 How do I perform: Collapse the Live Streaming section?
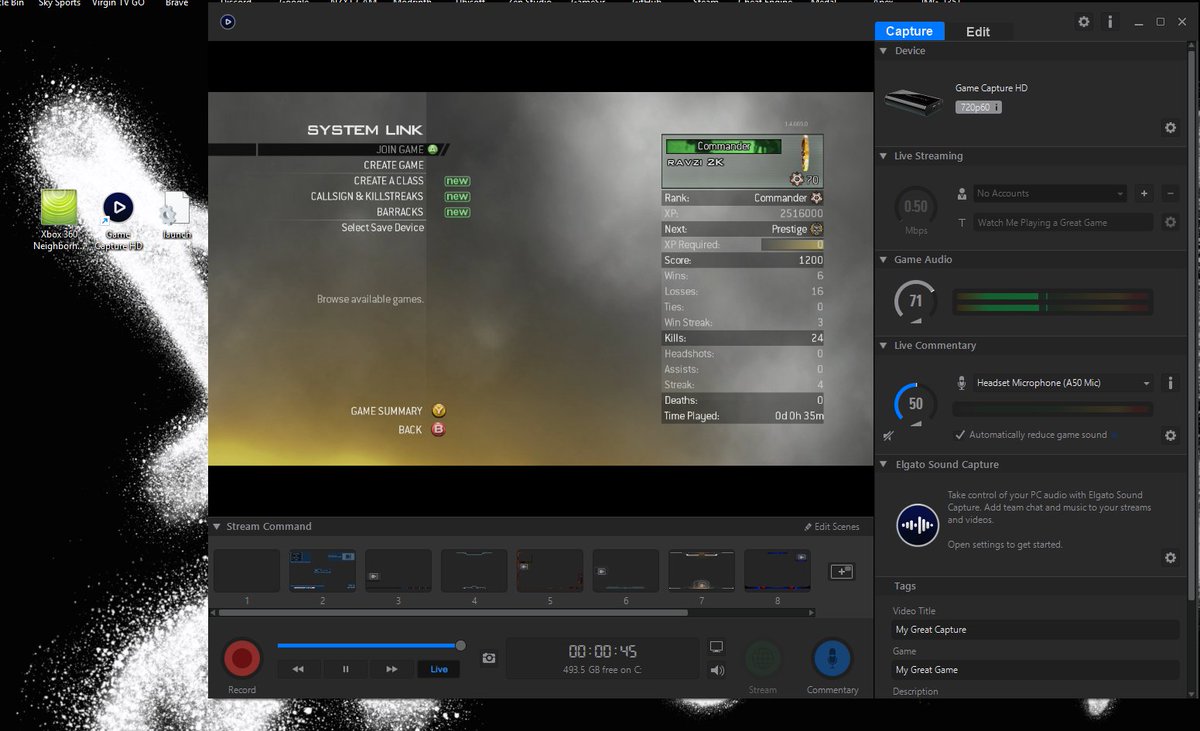tap(884, 156)
